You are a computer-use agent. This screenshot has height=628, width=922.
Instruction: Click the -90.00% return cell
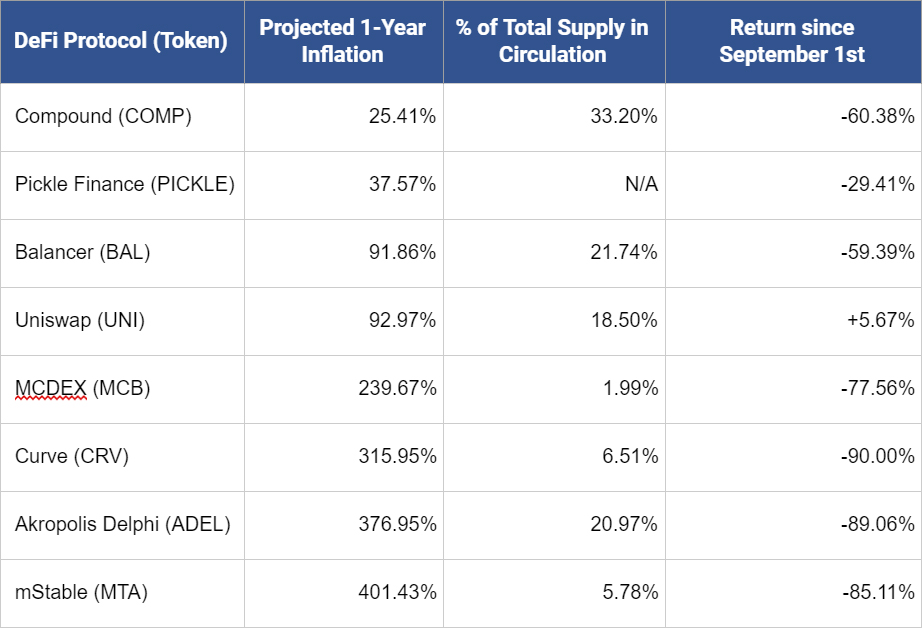pyautogui.click(x=793, y=457)
